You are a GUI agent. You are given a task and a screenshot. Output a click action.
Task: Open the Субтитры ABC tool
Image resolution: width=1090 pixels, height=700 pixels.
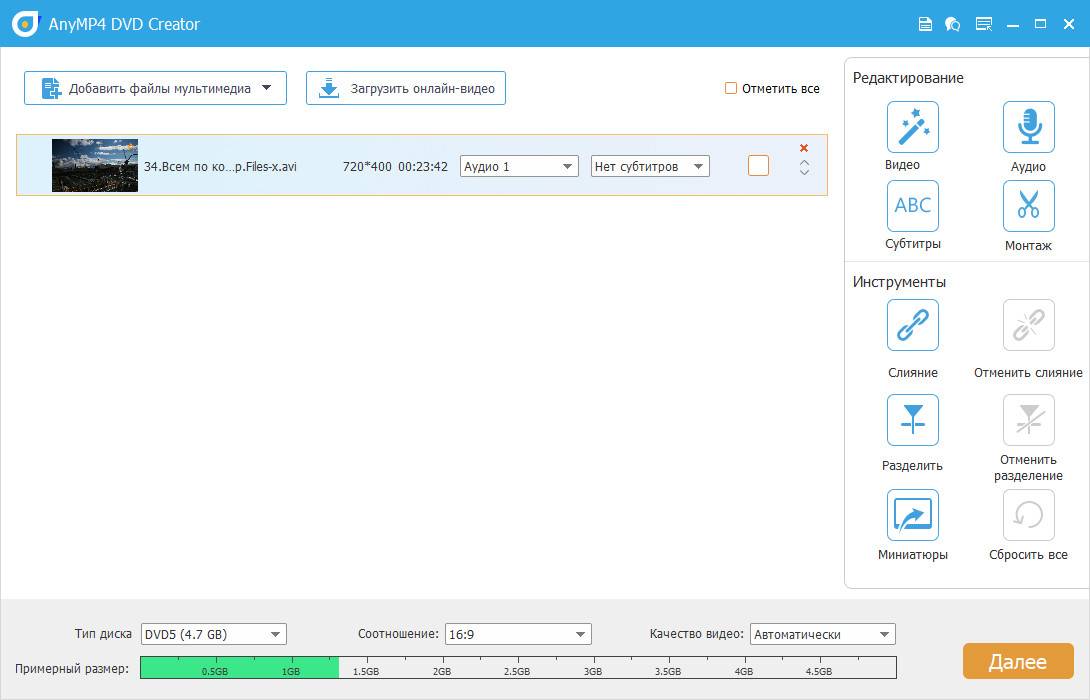912,206
